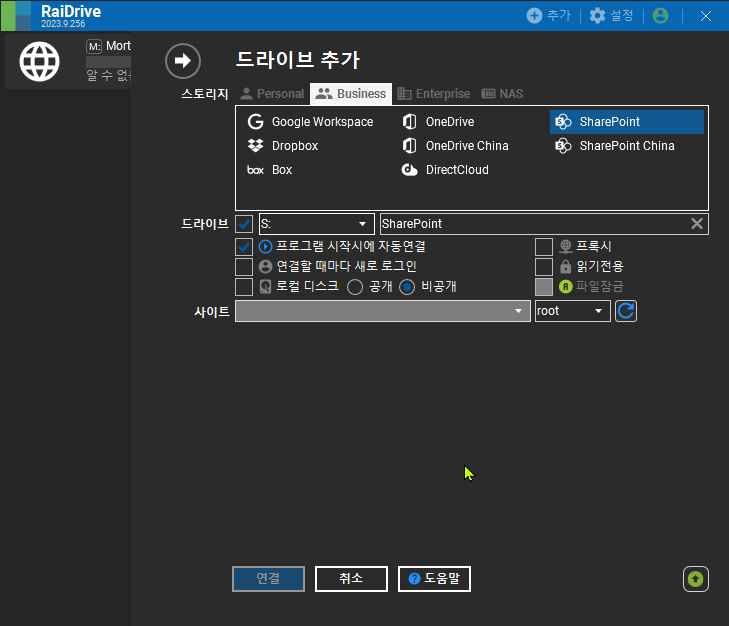
Task: Refresh the site list with reload icon
Action: click(626, 311)
